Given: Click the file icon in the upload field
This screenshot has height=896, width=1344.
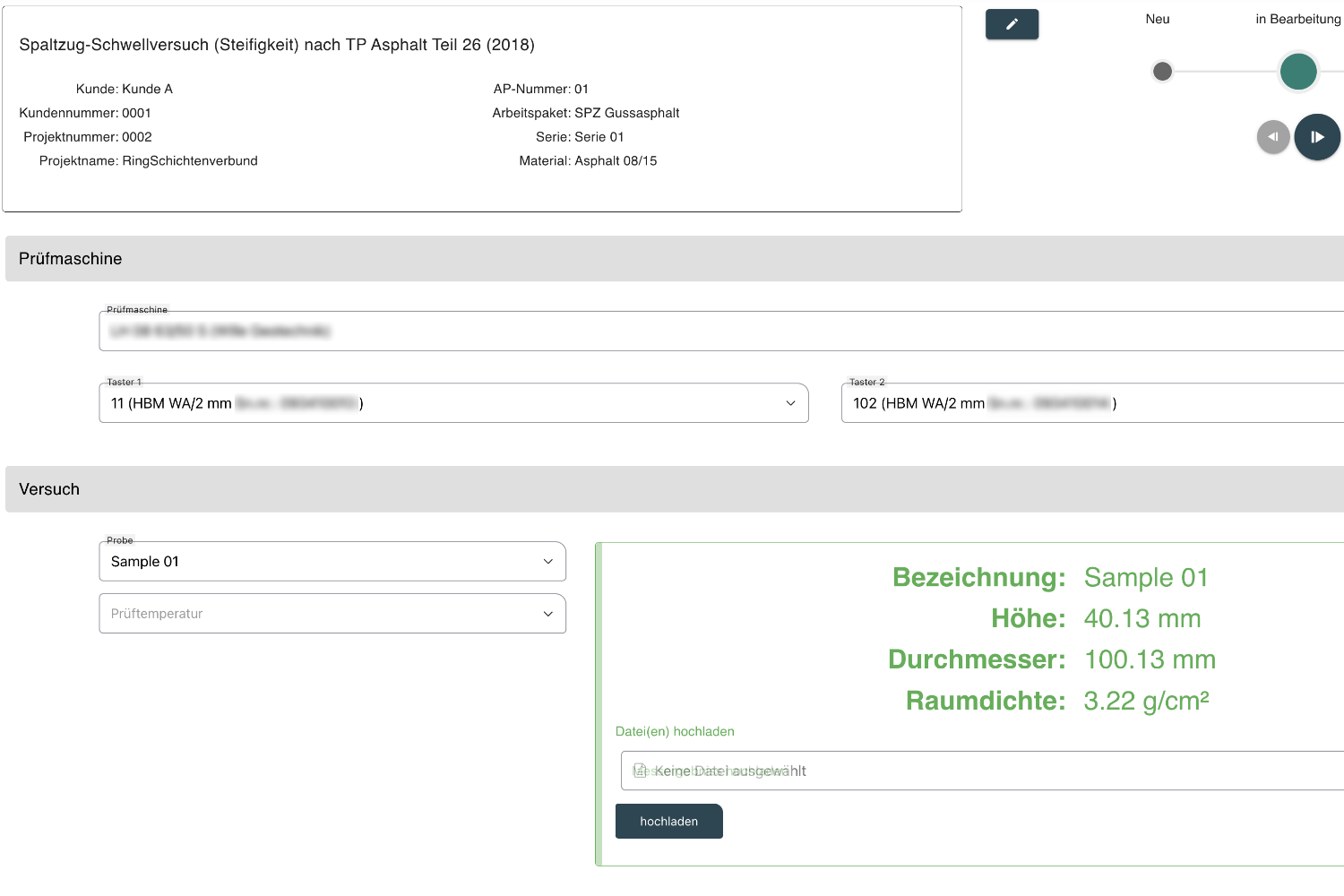Looking at the screenshot, I should click(x=640, y=771).
